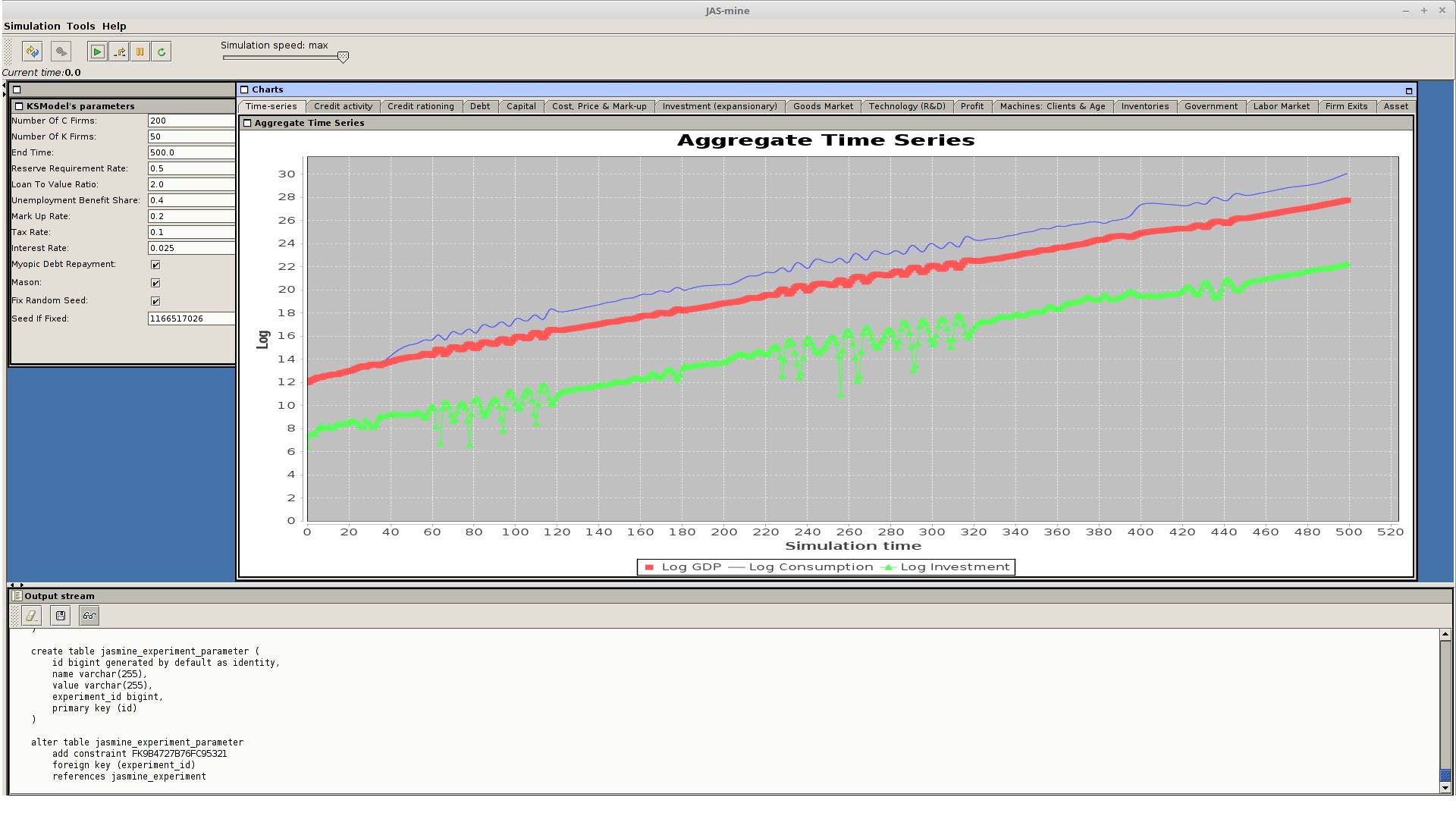This screenshot has height=819, width=1456.
Task: Uncheck the Myopic Debt Repayment checkbox
Action: coord(155,265)
